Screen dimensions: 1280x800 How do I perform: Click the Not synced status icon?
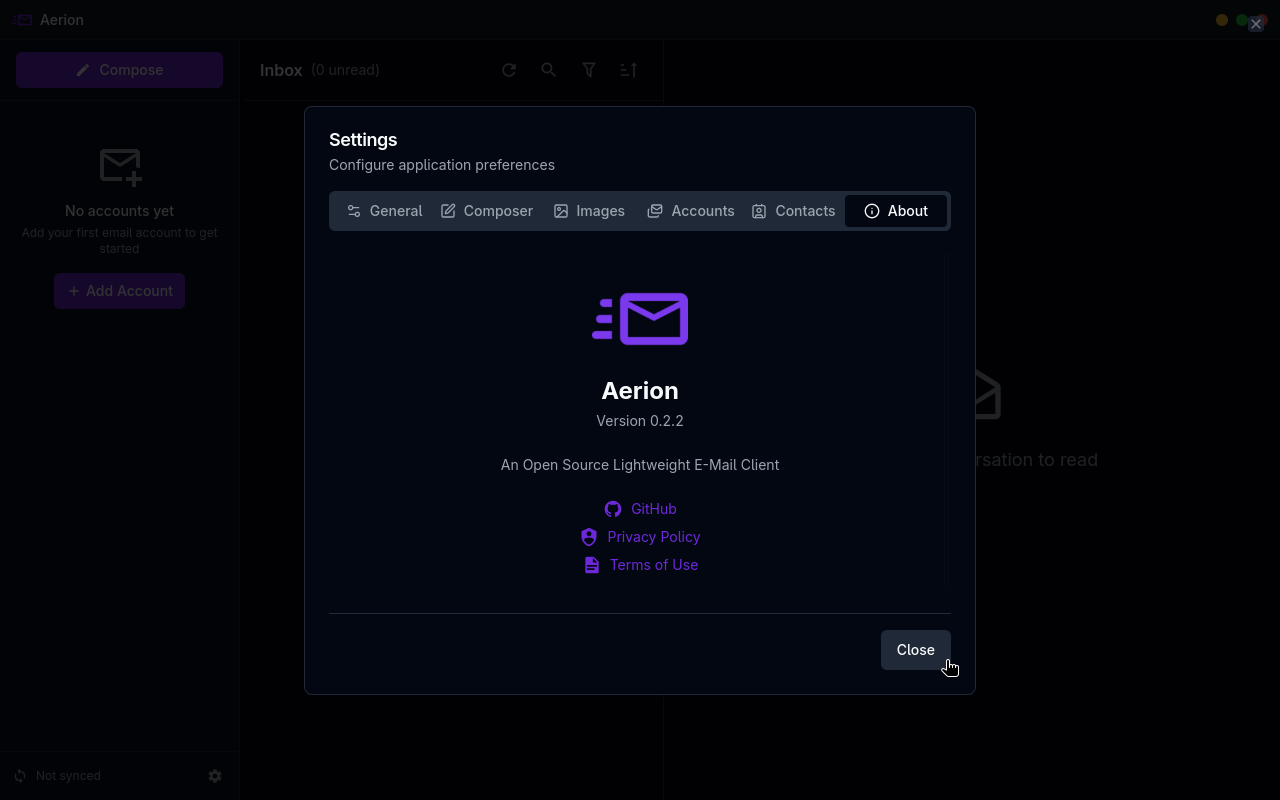[20, 776]
